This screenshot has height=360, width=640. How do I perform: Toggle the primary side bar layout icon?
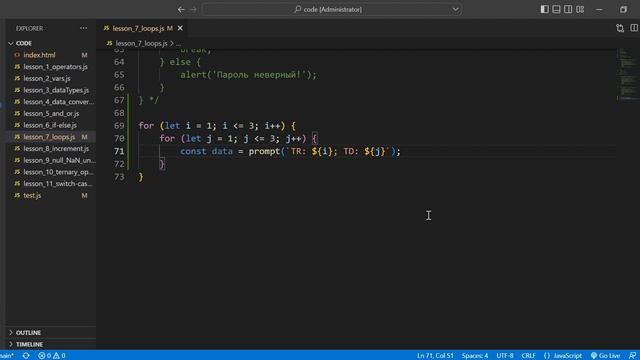[x=544, y=9]
